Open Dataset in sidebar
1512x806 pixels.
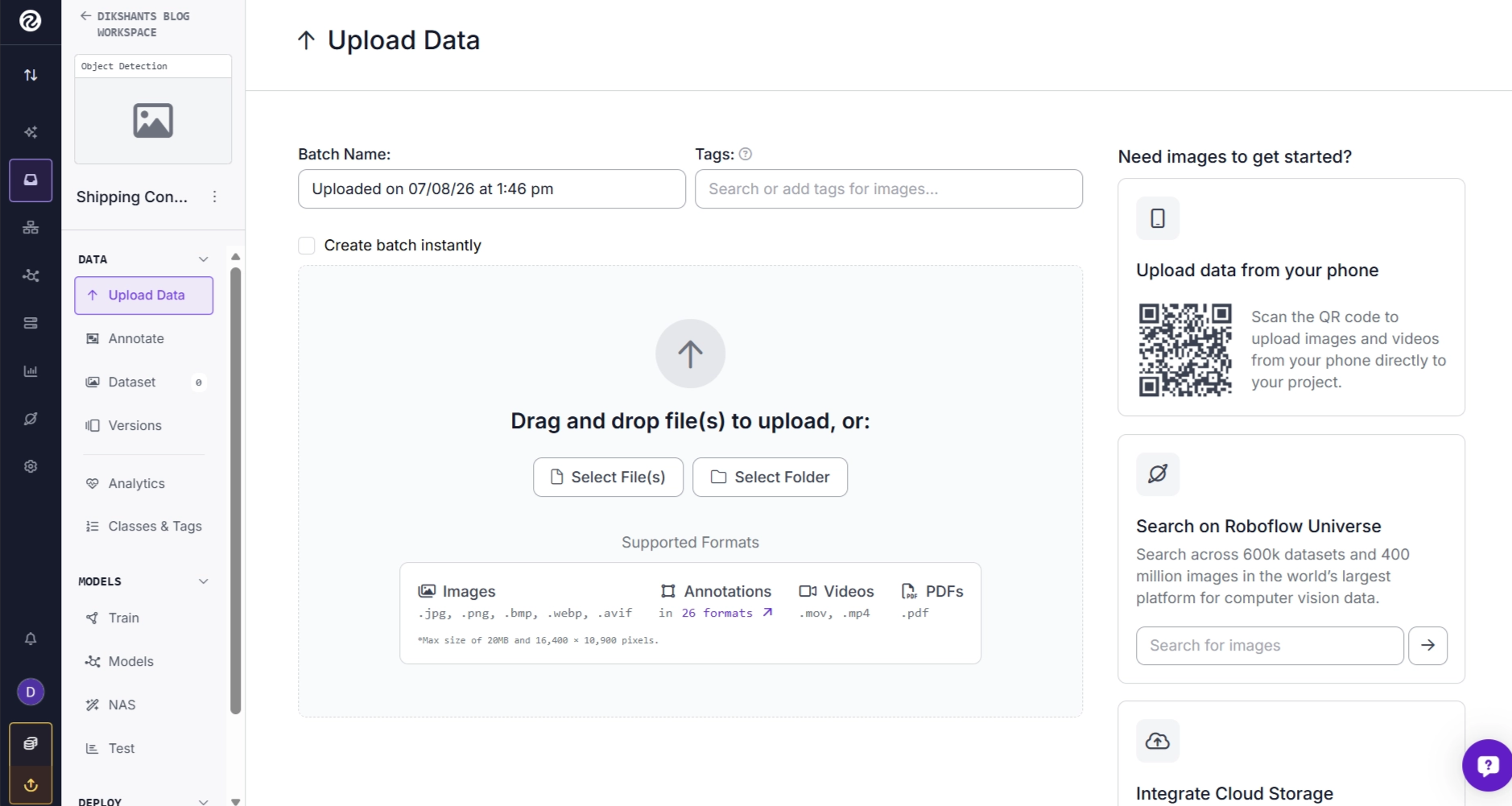[144, 382]
